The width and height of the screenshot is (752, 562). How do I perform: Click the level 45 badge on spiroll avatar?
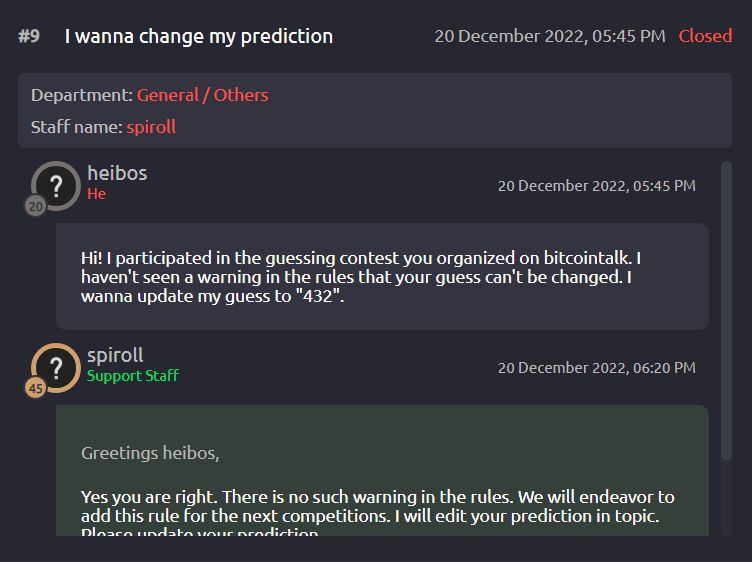coord(35,388)
